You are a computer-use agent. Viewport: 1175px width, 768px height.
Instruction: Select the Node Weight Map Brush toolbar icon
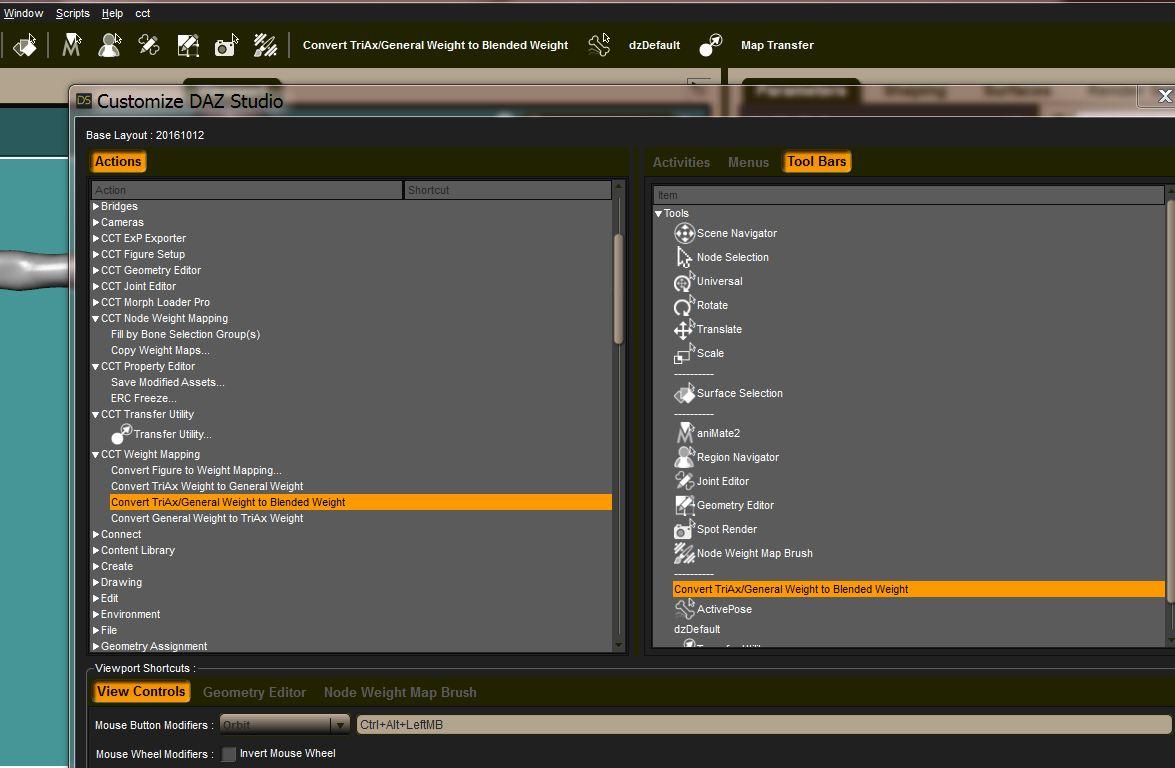[x=265, y=45]
